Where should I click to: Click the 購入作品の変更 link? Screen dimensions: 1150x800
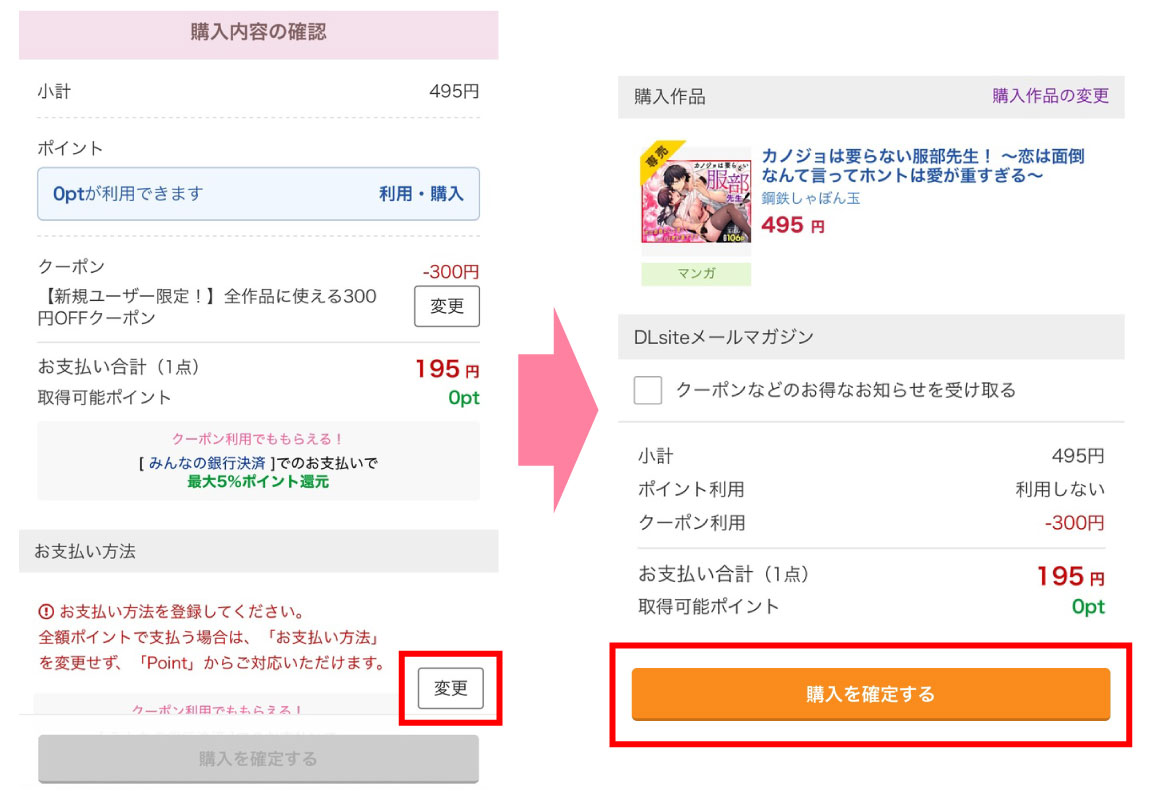1050,96
